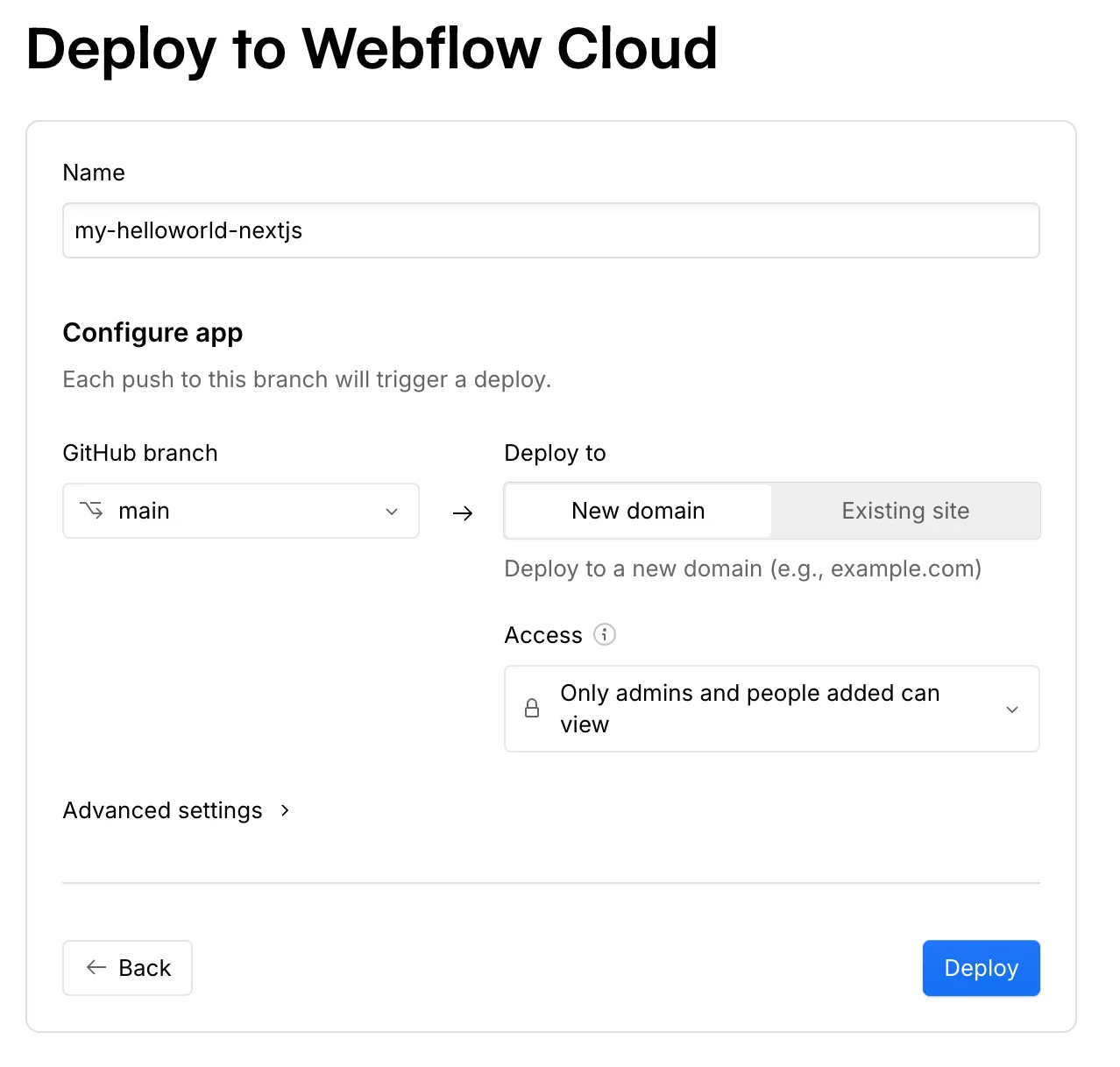The width and height of the screenshot is (1120, 1067).
Task: Select the New domain tab
Action: click(638, 511)
